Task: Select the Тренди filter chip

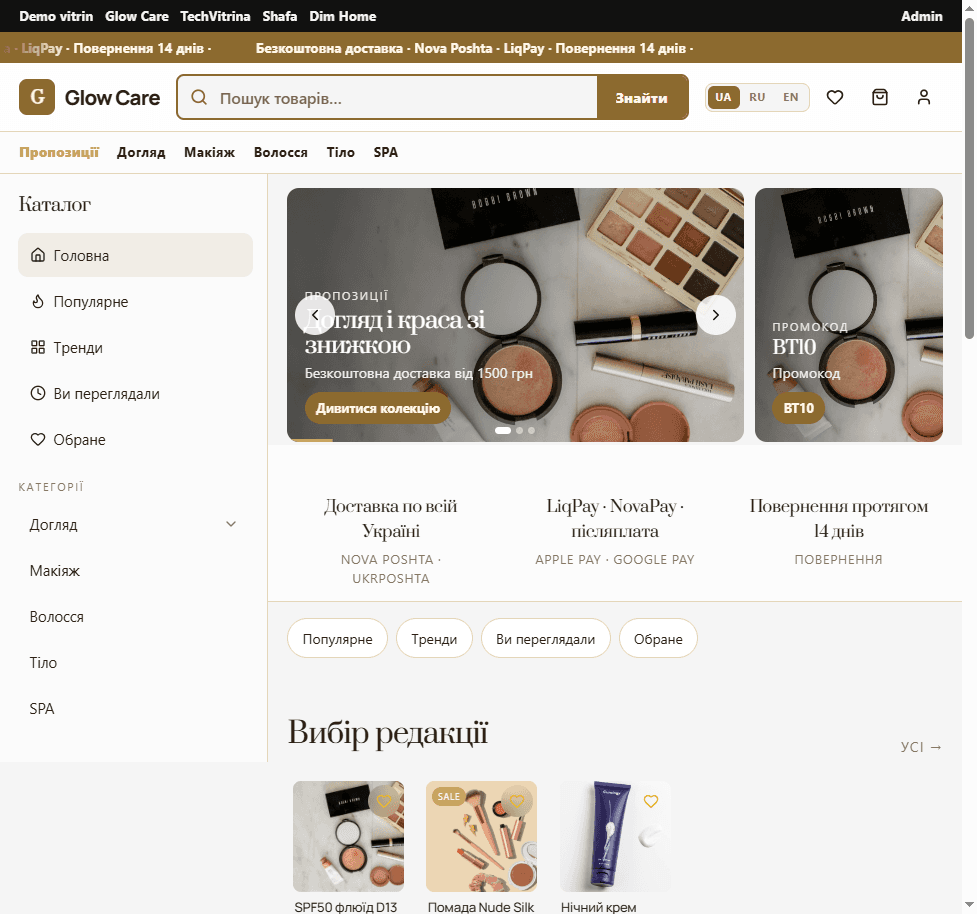Action: 434,639
